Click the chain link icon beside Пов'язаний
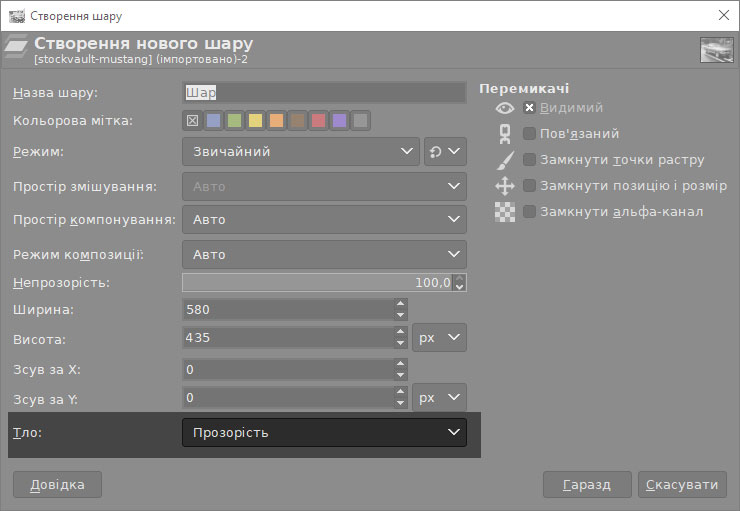The image size is (740, 511). click(x=505, y=134)
